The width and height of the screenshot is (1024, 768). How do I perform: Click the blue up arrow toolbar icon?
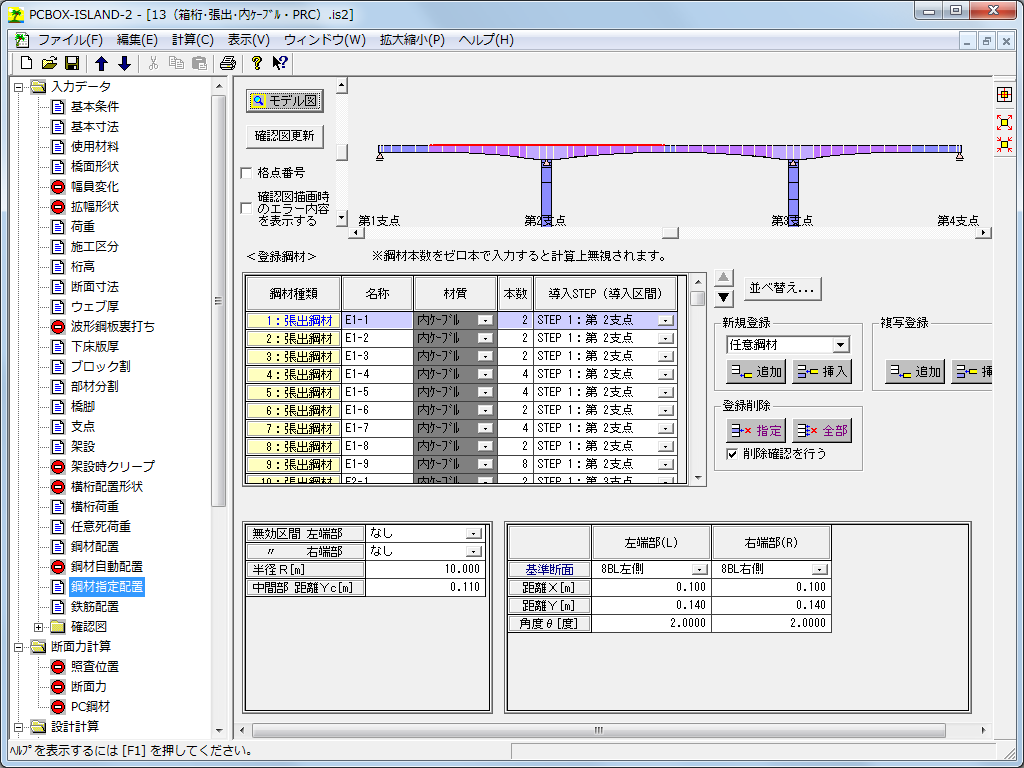101,63
